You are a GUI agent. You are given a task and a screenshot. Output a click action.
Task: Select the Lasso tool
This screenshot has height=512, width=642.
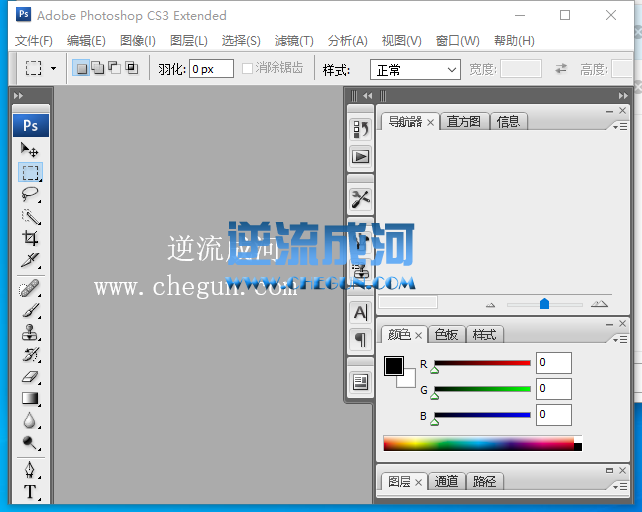coord(30,194)
